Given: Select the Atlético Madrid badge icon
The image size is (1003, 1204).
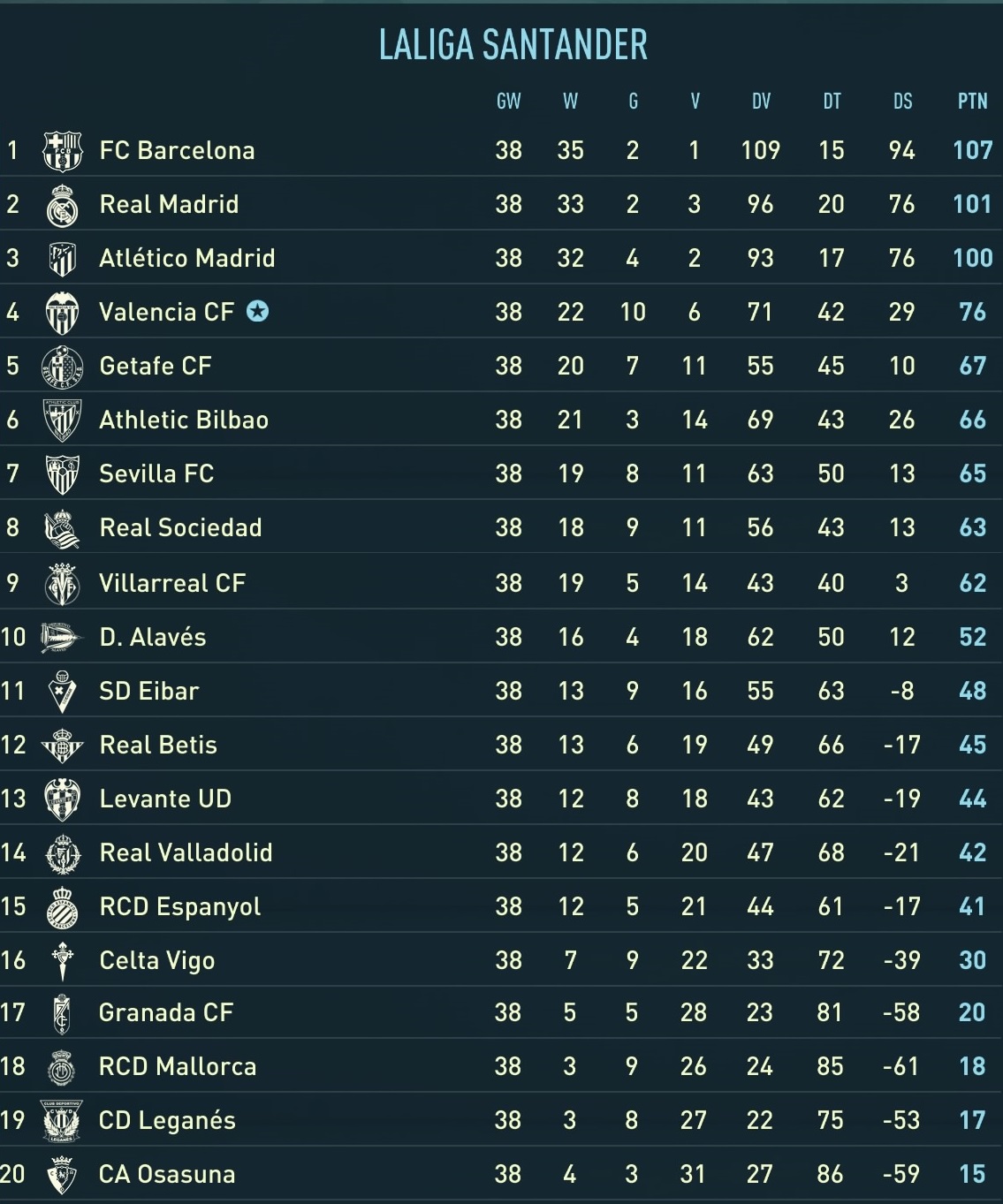Looking at the screenshot, I should point(62,259).
